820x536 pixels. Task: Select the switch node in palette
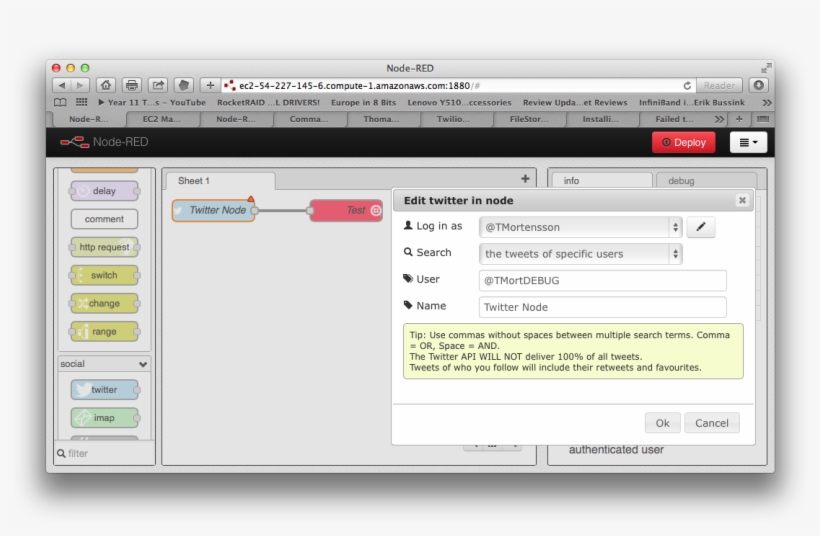click(x=104, y=275)
